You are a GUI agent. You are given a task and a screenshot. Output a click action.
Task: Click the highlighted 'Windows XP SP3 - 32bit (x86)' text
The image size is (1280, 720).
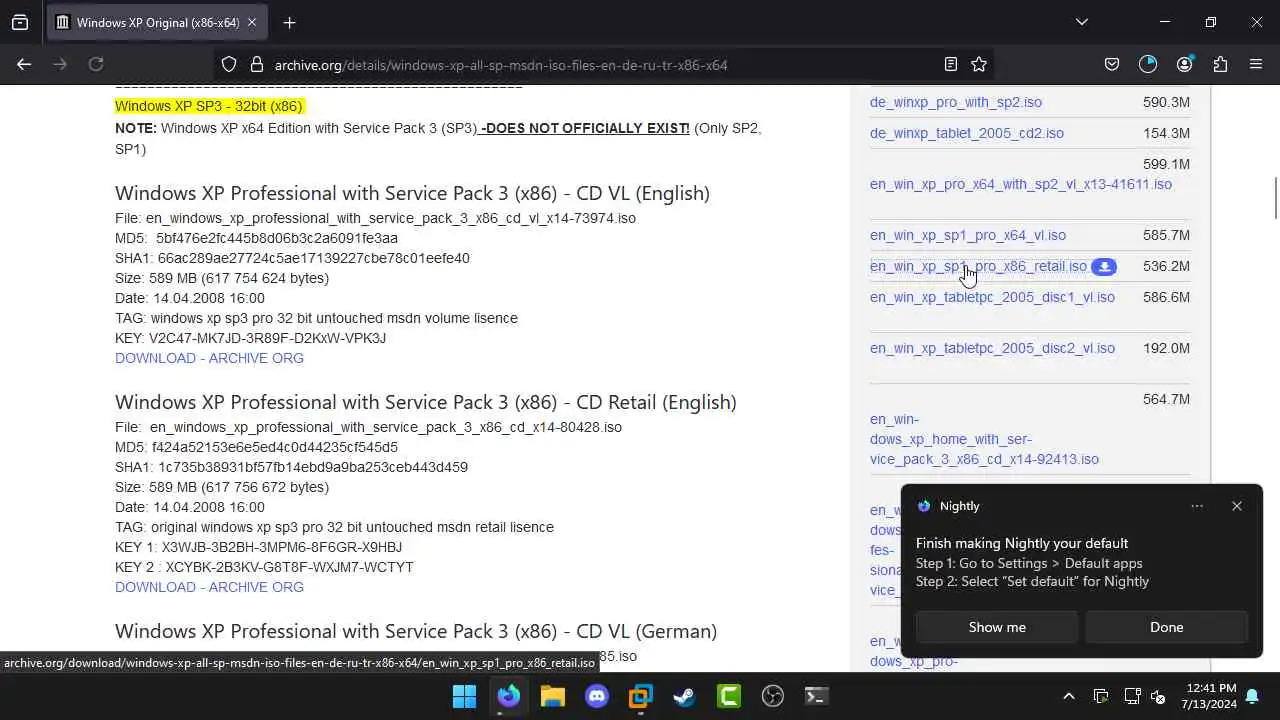209,106
